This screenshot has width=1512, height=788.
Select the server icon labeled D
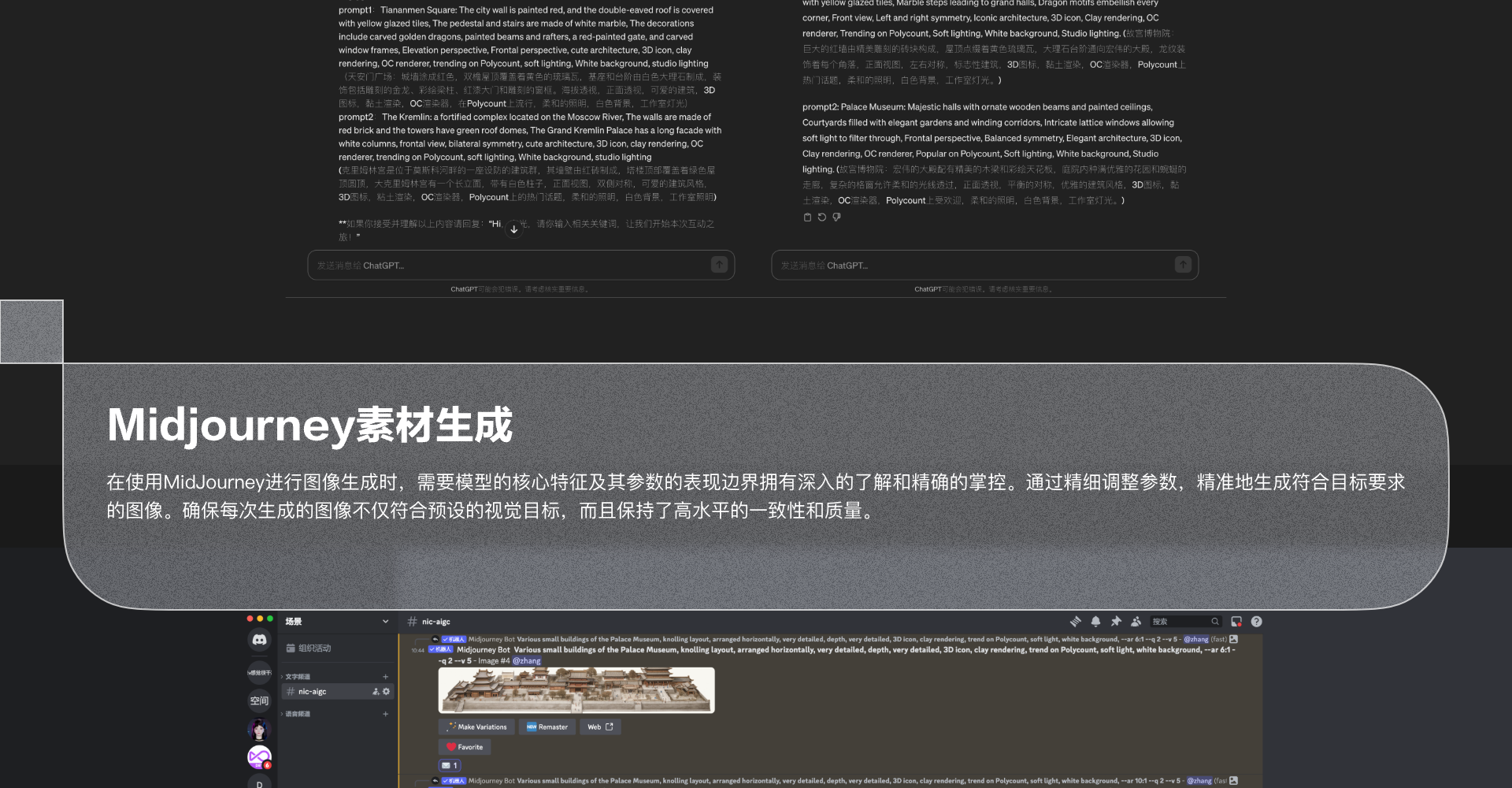(259, 782)
